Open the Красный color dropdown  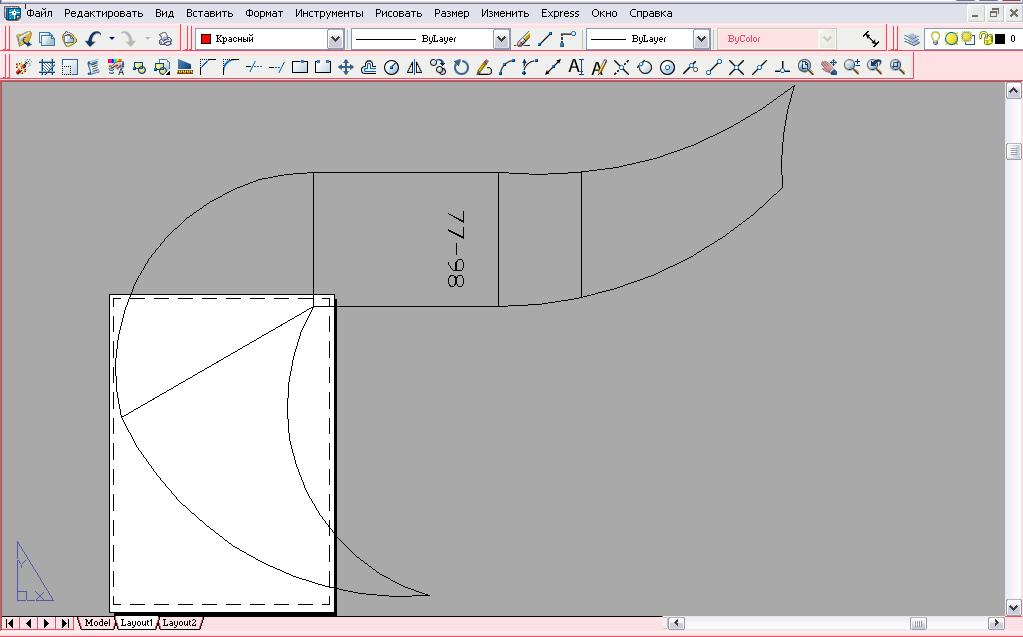click(x=335, y=39)
